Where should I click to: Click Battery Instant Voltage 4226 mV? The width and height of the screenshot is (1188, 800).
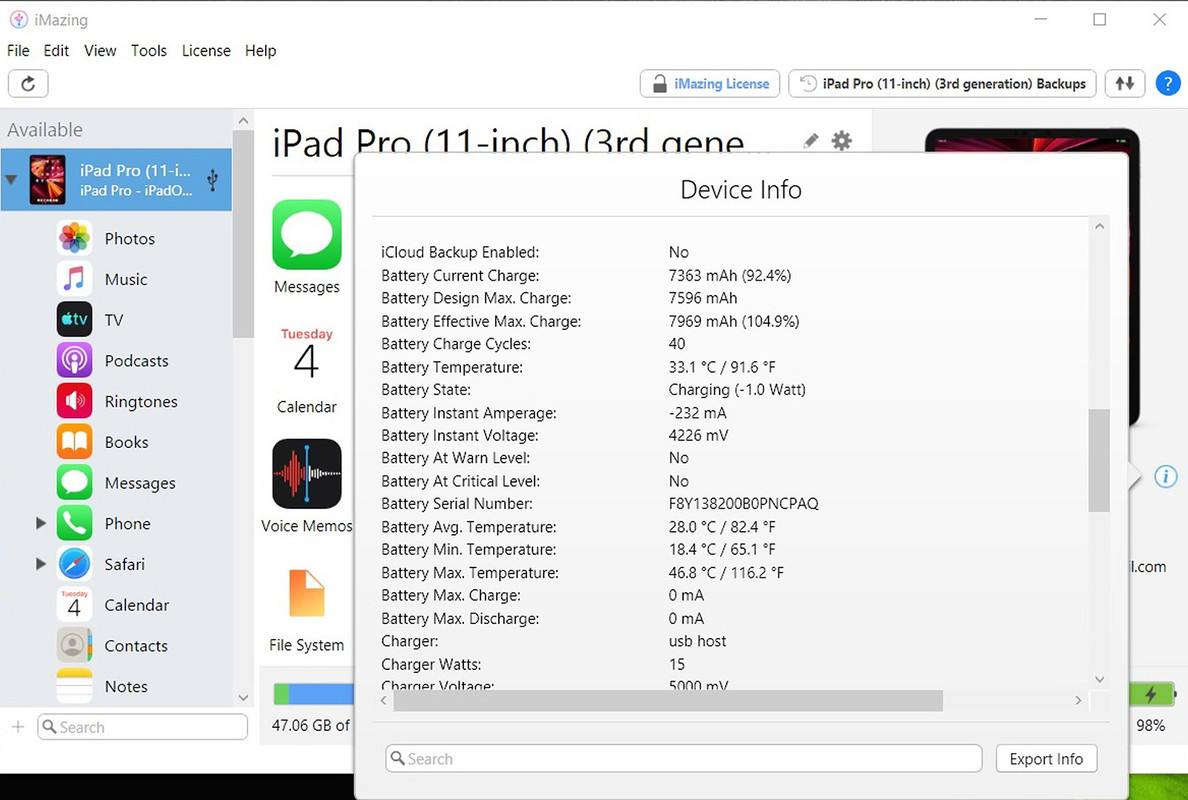pos(698,436)
